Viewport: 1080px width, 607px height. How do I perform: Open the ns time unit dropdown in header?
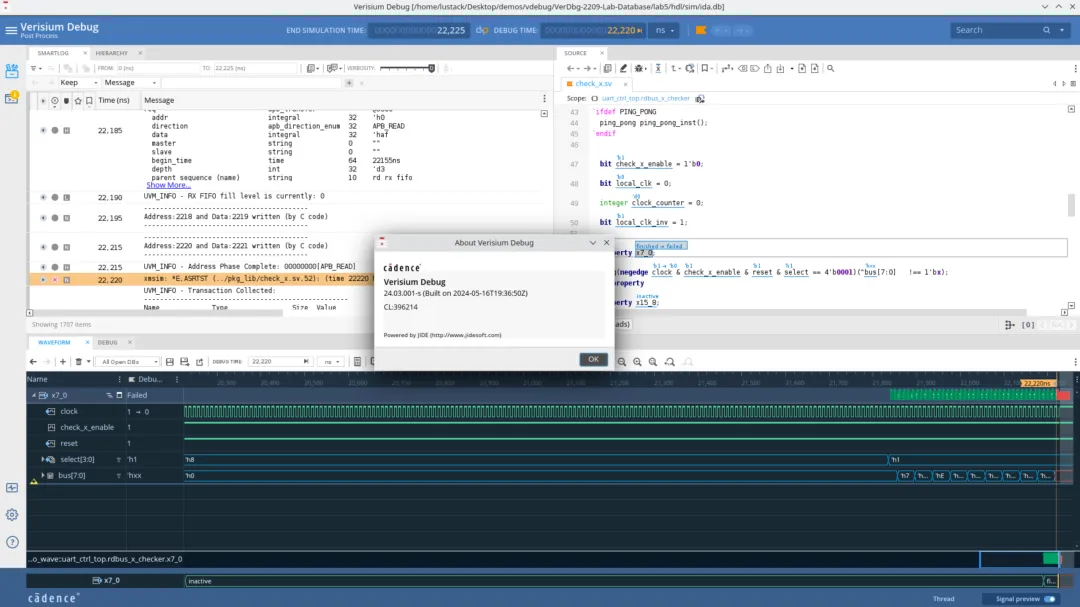[x=664, y=30]
